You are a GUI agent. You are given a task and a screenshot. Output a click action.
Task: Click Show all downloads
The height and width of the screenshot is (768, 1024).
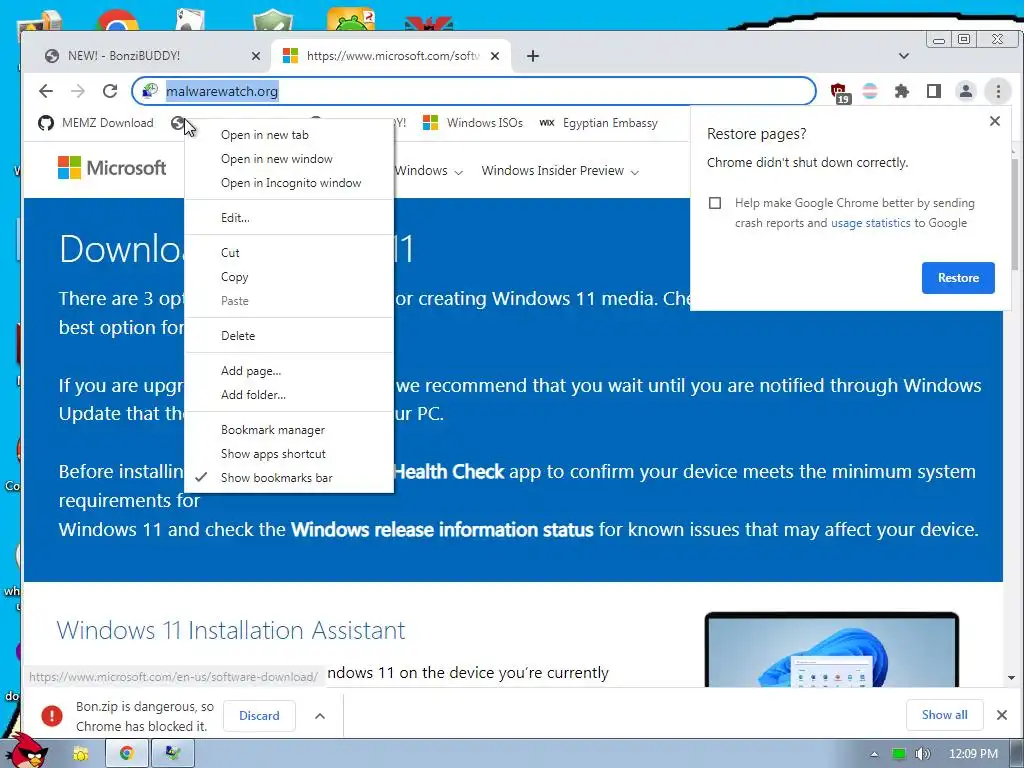[944, 714]
